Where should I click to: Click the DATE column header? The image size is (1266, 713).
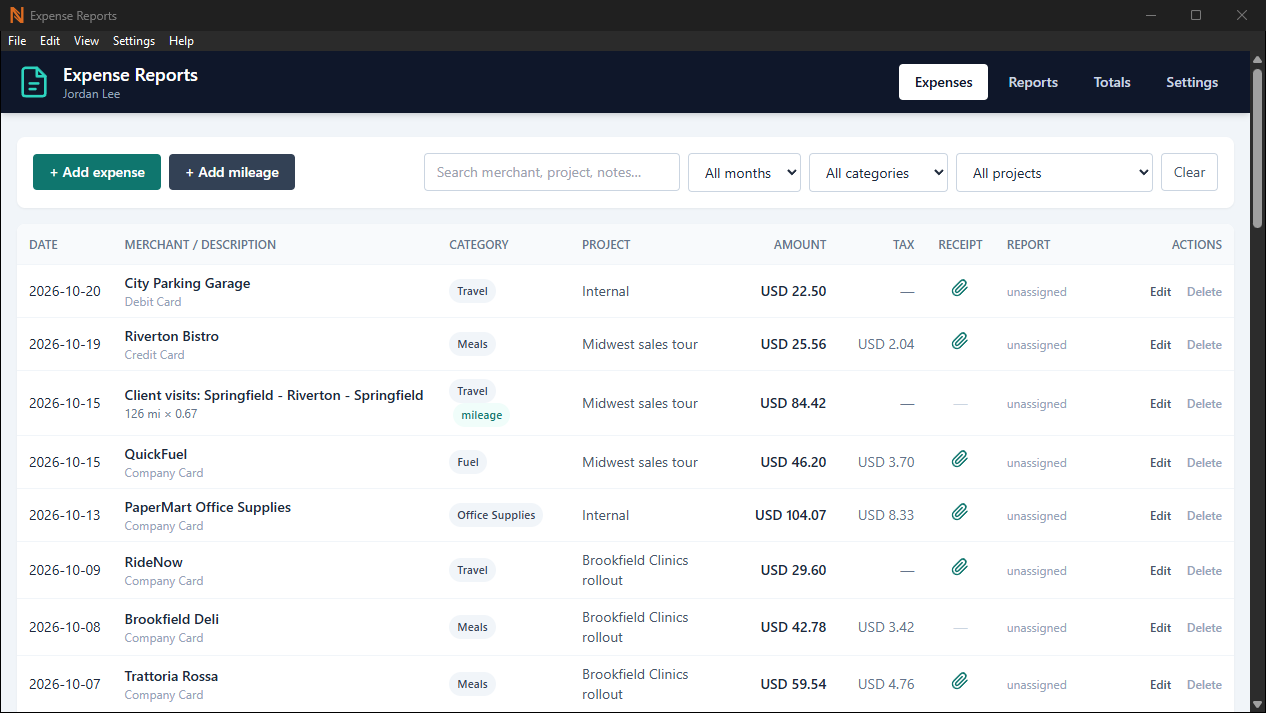tap(43, 244)
